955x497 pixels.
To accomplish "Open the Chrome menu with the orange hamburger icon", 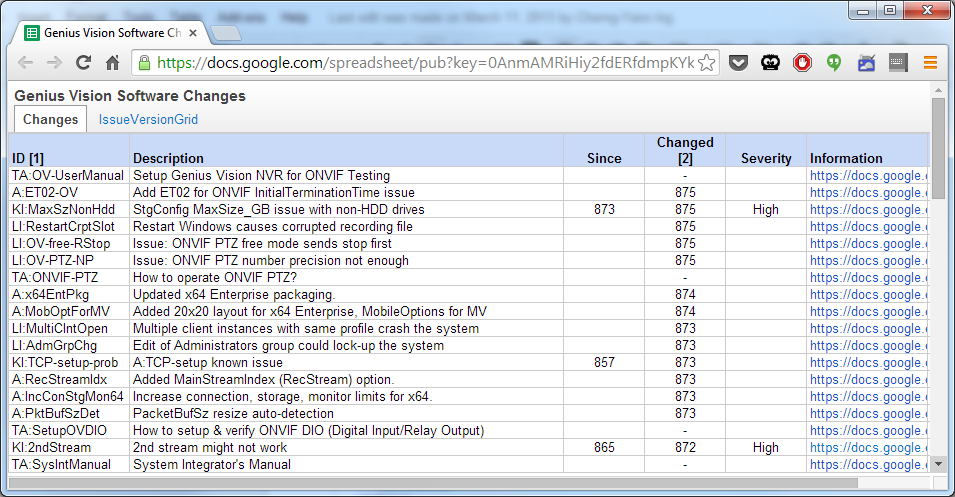I will [930, 62].
